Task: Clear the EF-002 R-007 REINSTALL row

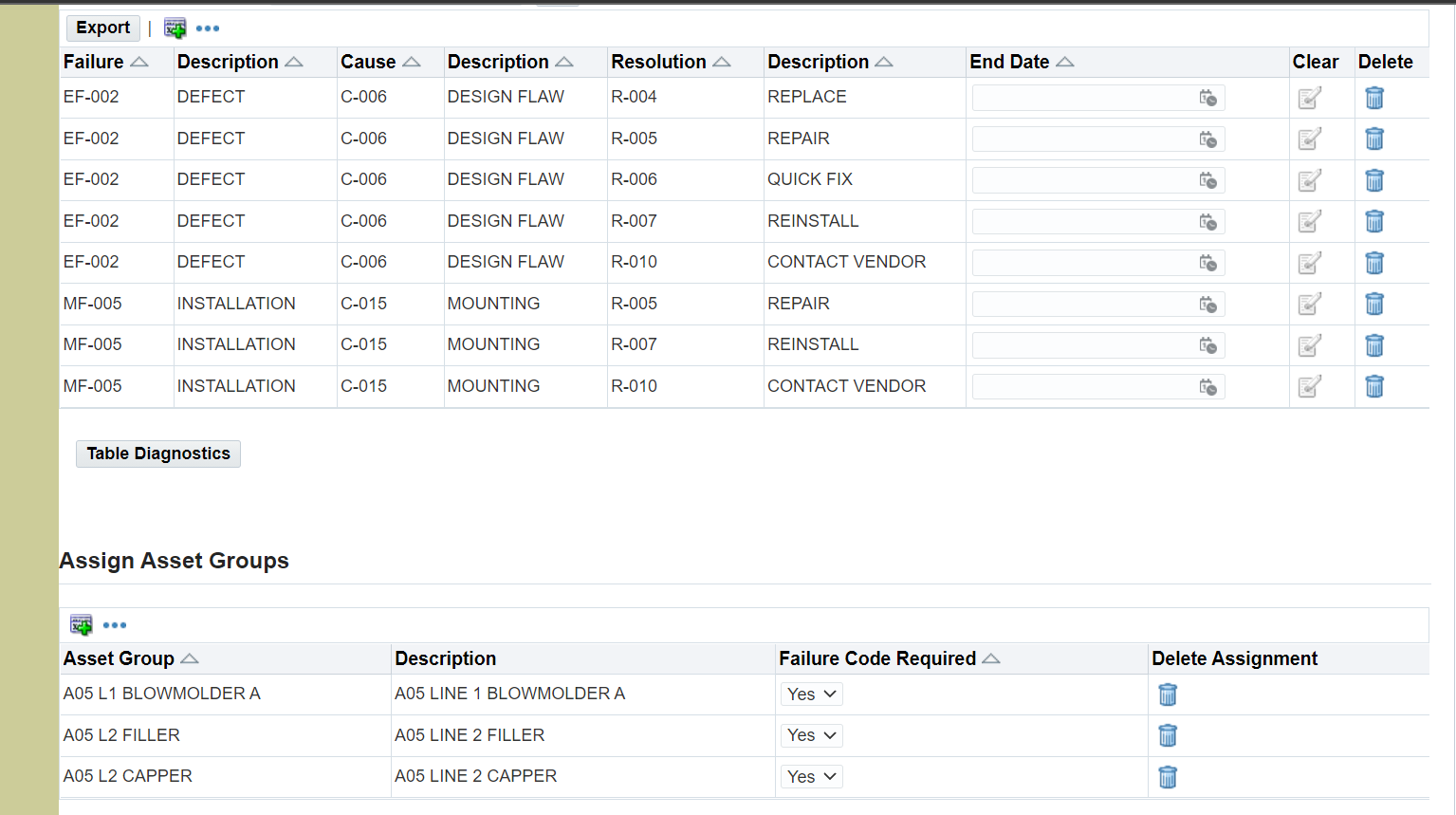Action: 1310,221
